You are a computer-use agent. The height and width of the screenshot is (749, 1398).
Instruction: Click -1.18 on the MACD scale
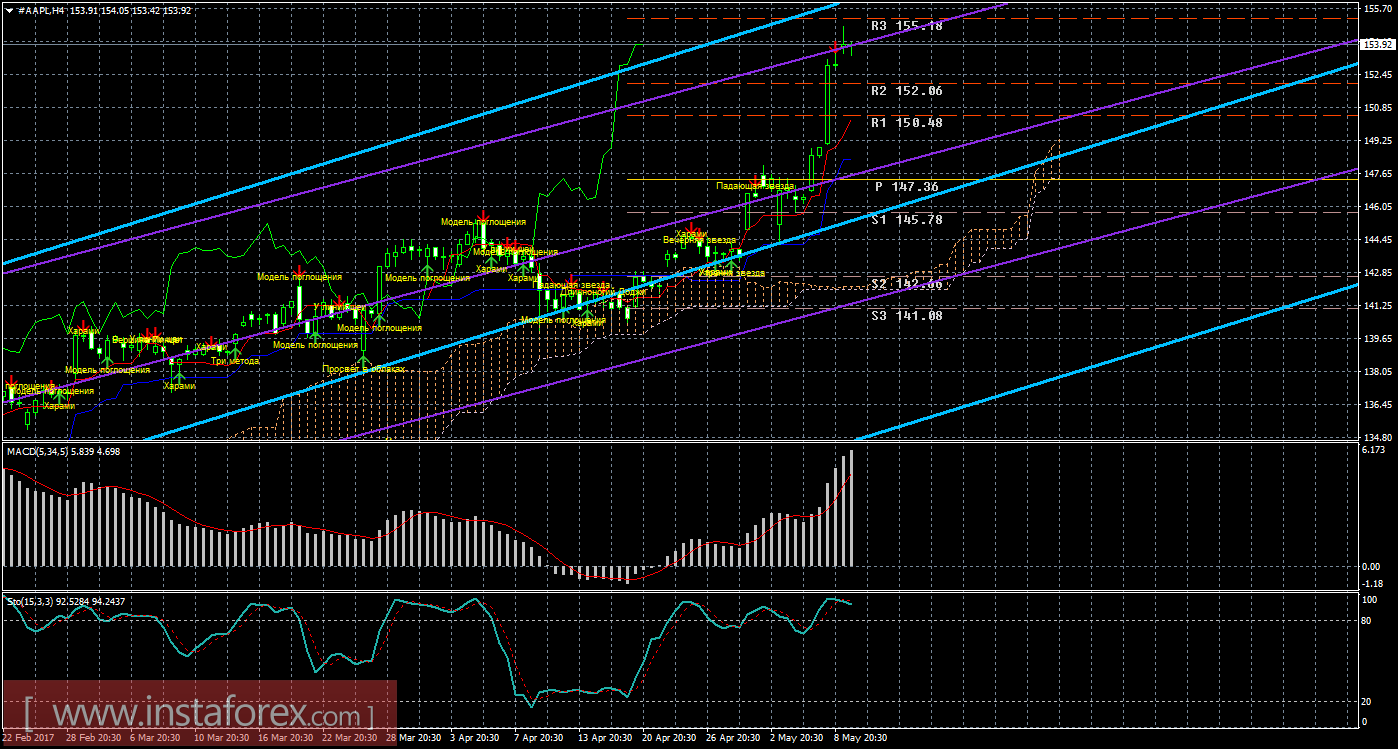point(1374,584)
